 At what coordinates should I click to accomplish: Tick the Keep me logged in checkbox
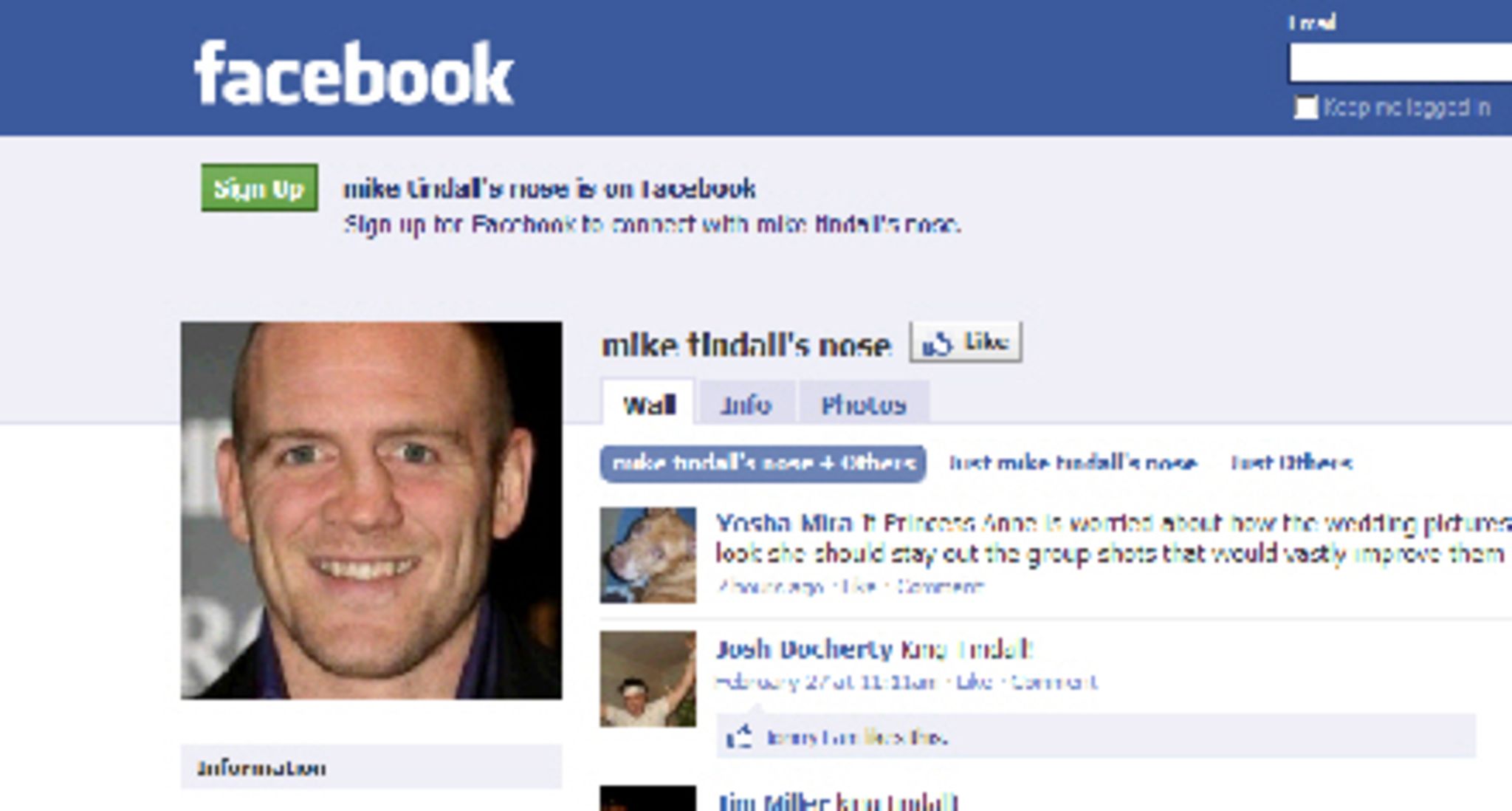pos(1305,108)
